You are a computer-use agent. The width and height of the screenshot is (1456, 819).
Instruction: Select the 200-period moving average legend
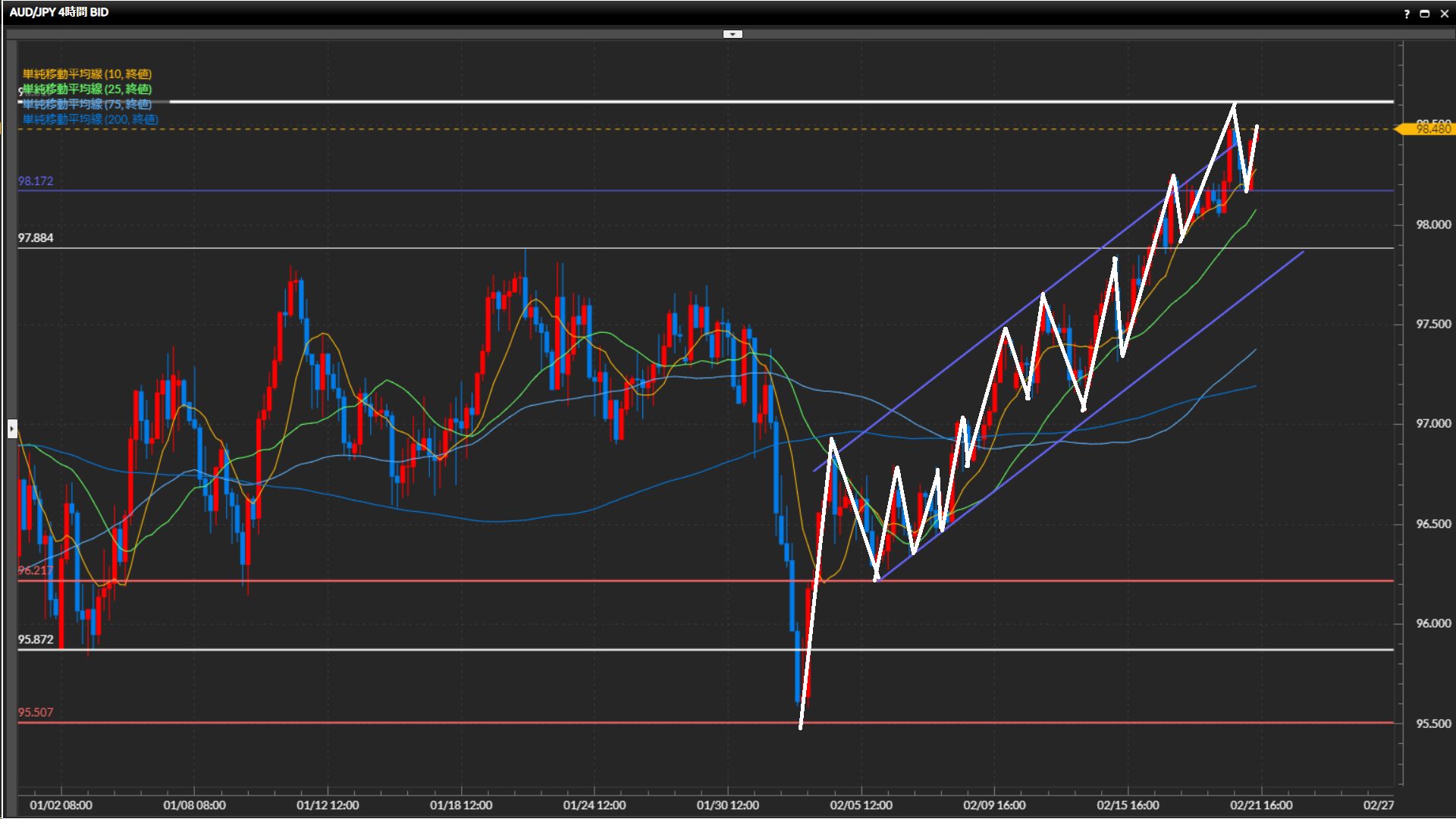[90, 119]
